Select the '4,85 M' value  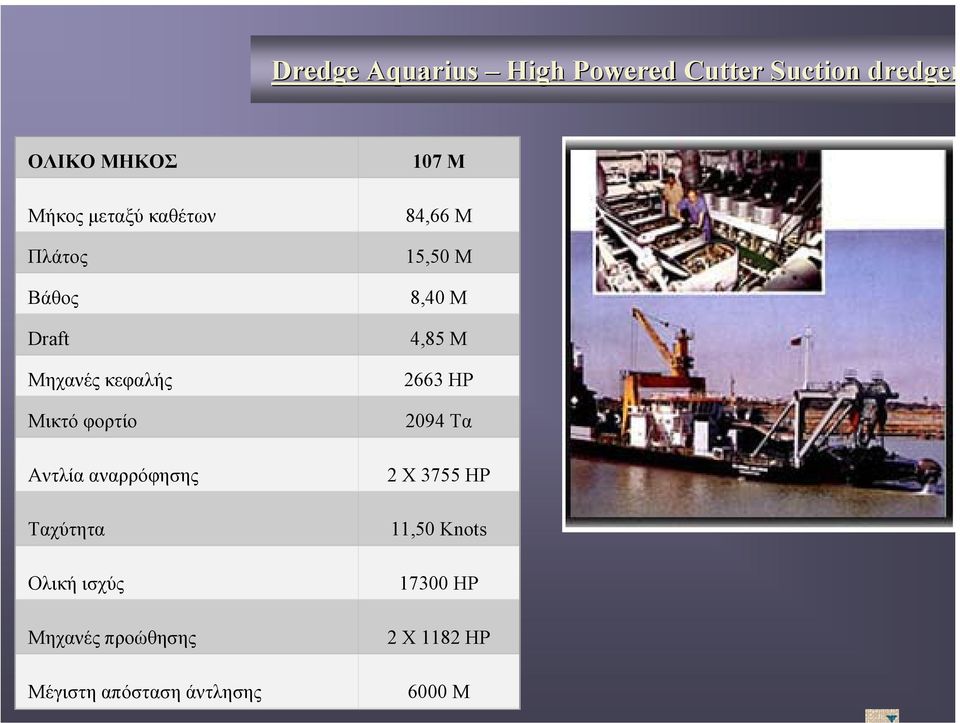point(439,339)
